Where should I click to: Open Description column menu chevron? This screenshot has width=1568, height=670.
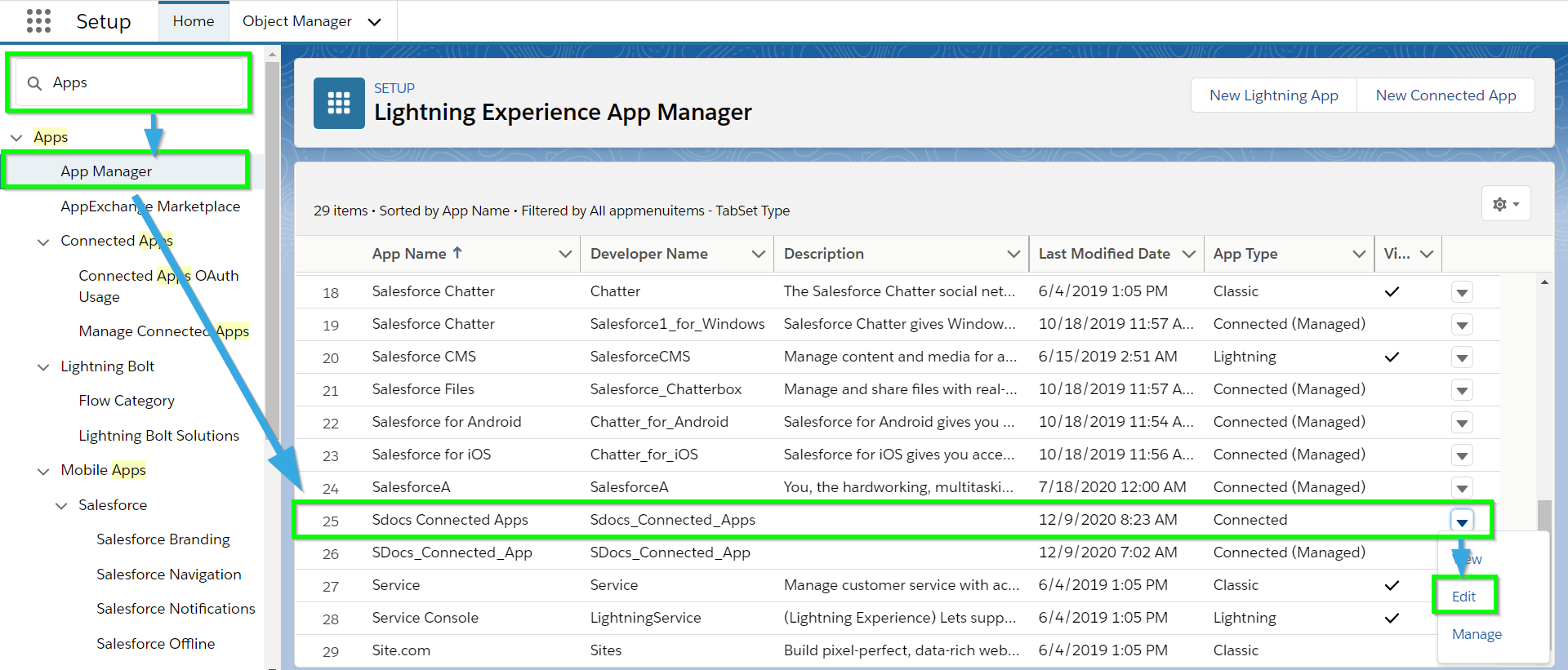tap(1013, 254)
